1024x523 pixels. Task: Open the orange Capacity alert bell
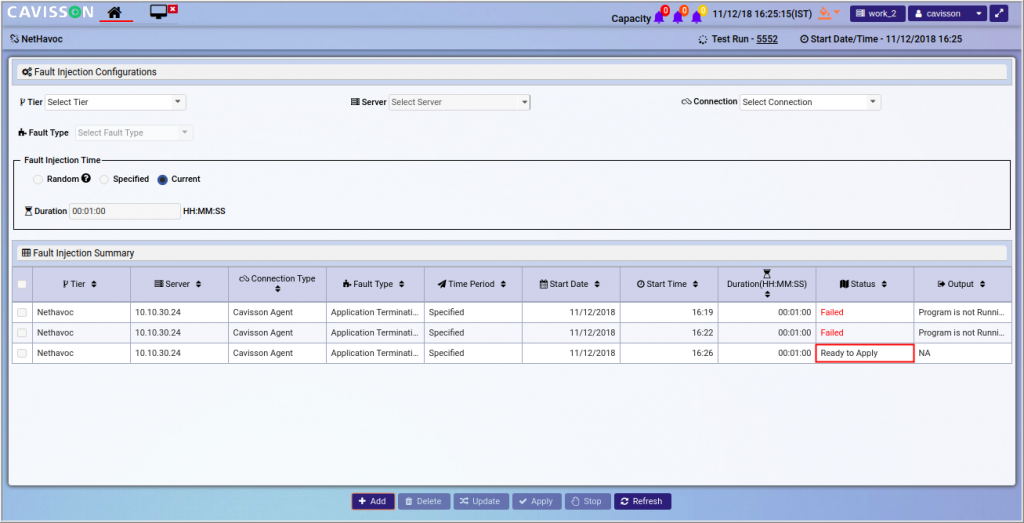[679, 16]
